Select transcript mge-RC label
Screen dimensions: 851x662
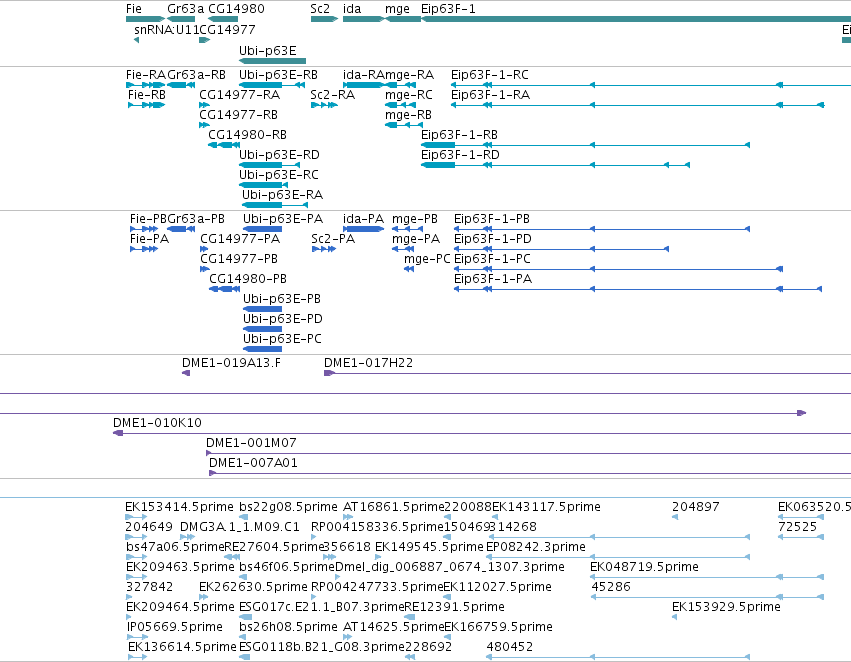pos(409,94)
